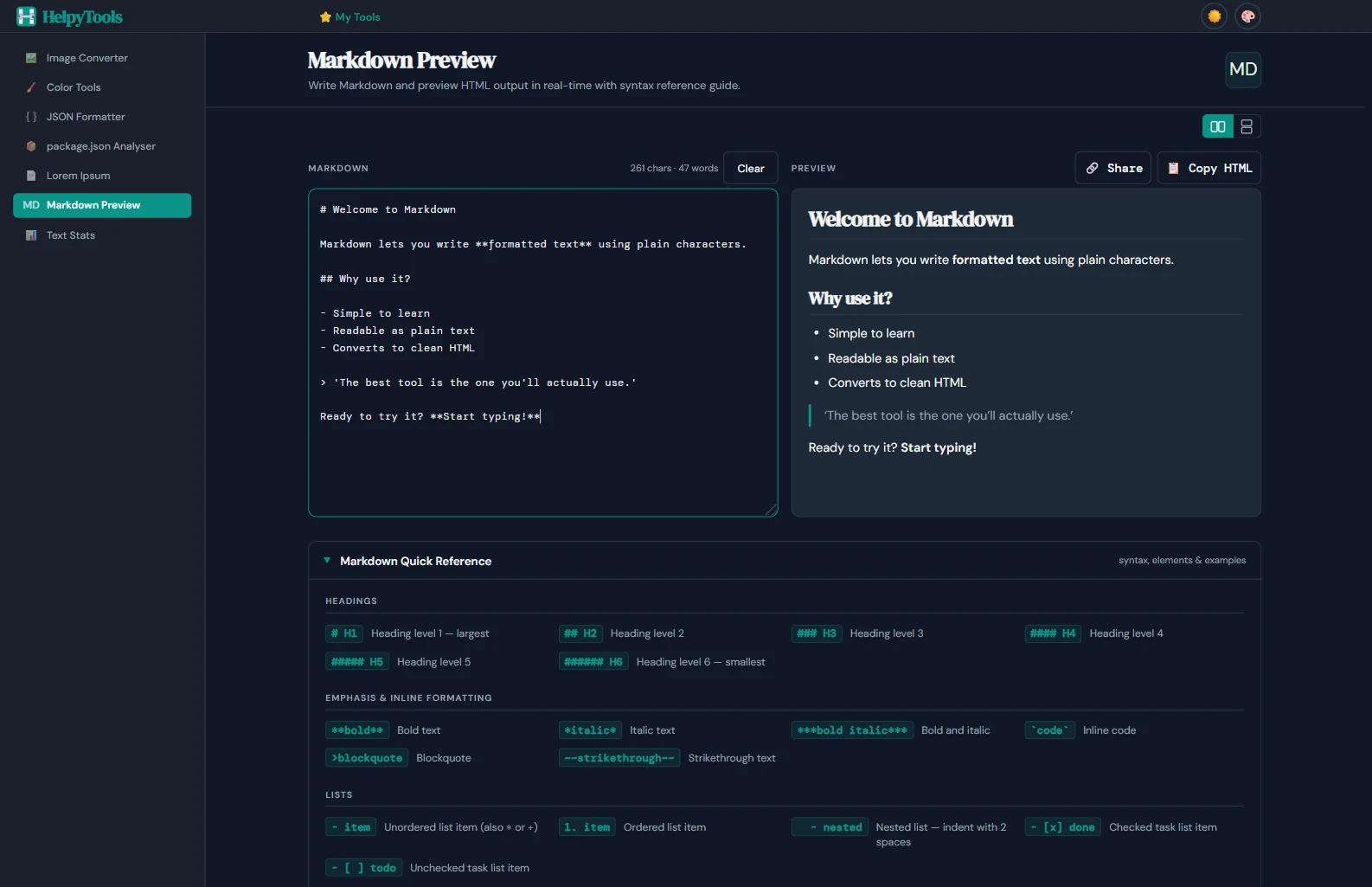Open package.json Analyser tool
The height and width of the screenshot is (887, 1372).
pos(102,146)
